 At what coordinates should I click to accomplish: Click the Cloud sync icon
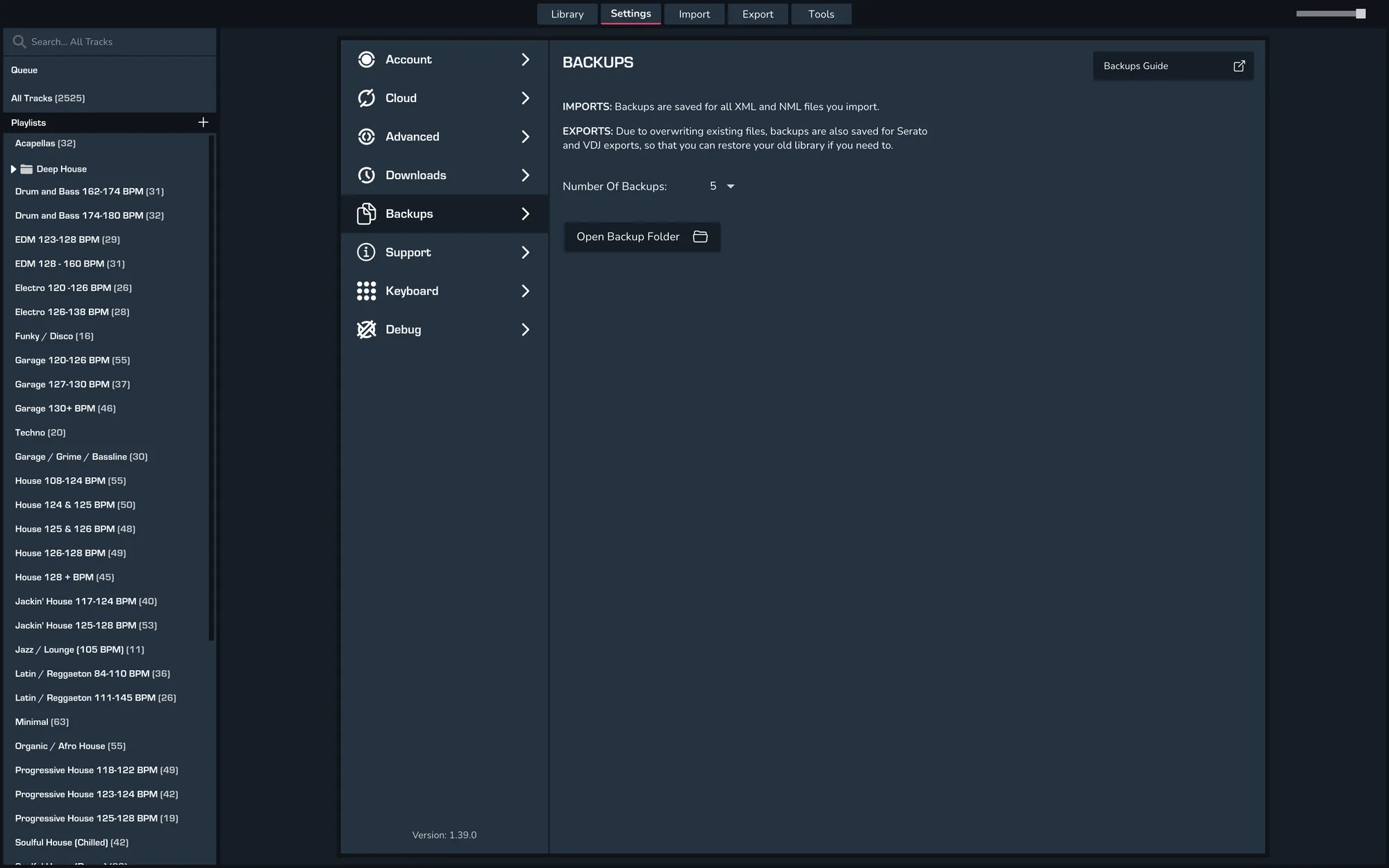(366, 98)
